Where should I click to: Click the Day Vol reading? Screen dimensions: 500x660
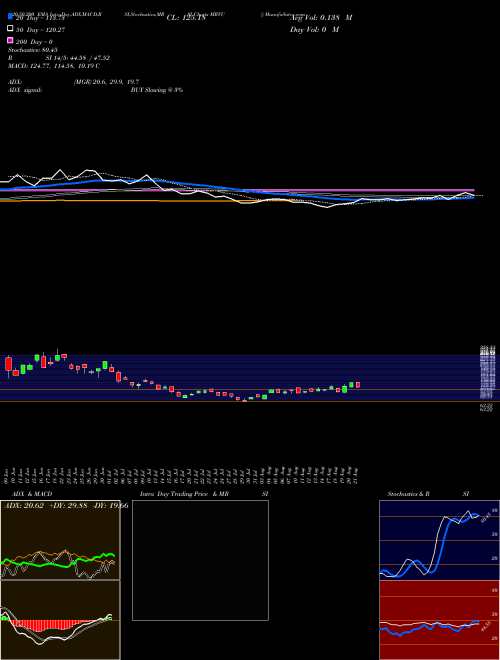click(314, 30)
